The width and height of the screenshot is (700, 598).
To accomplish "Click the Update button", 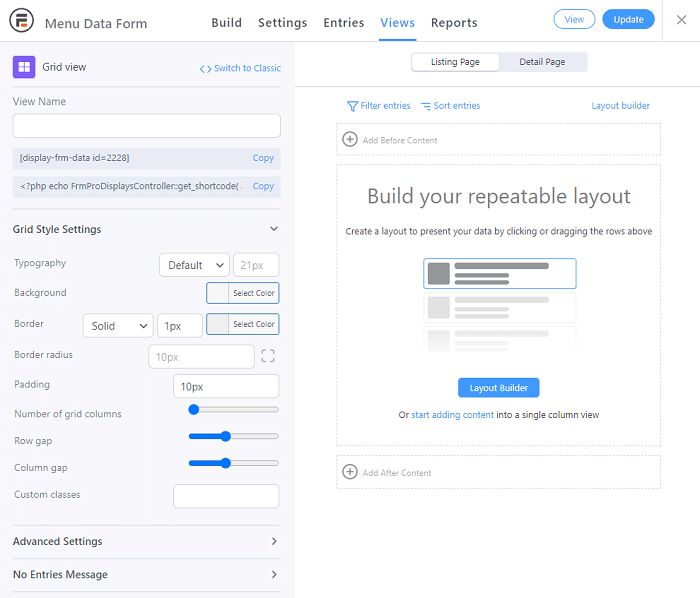I will [628, 19].
